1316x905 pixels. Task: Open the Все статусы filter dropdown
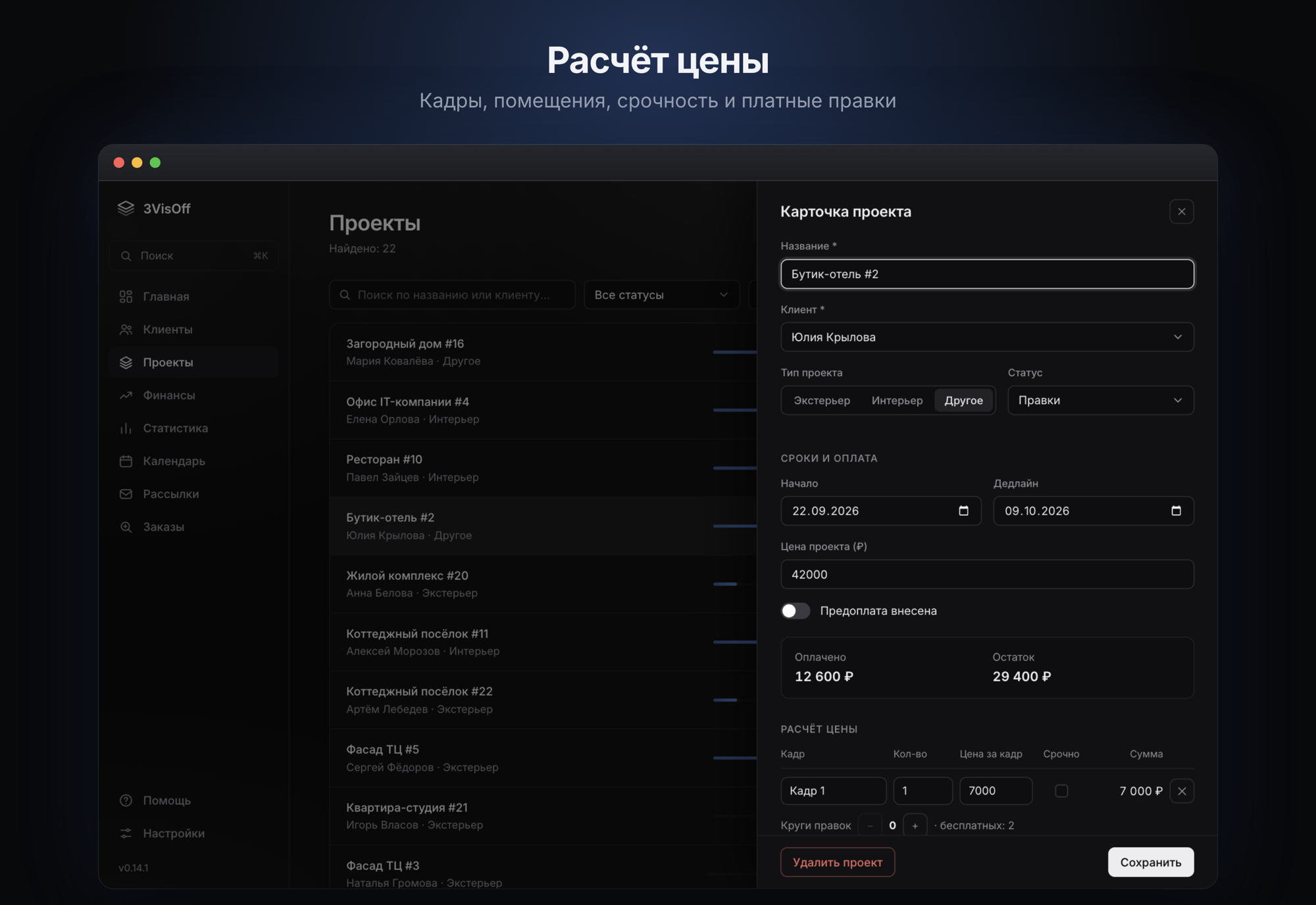(661, 295)
